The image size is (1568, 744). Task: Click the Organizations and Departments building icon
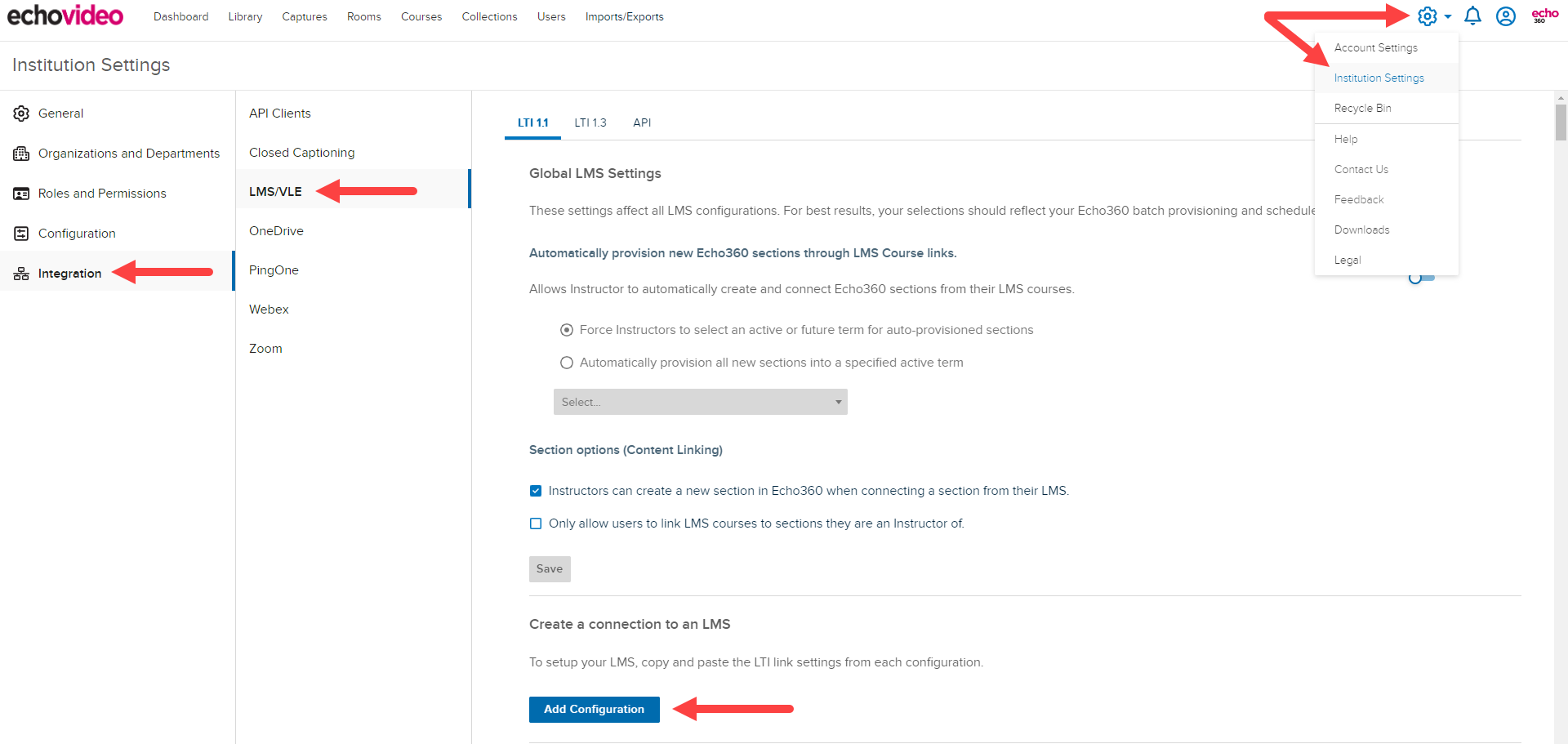click(21, 154)
